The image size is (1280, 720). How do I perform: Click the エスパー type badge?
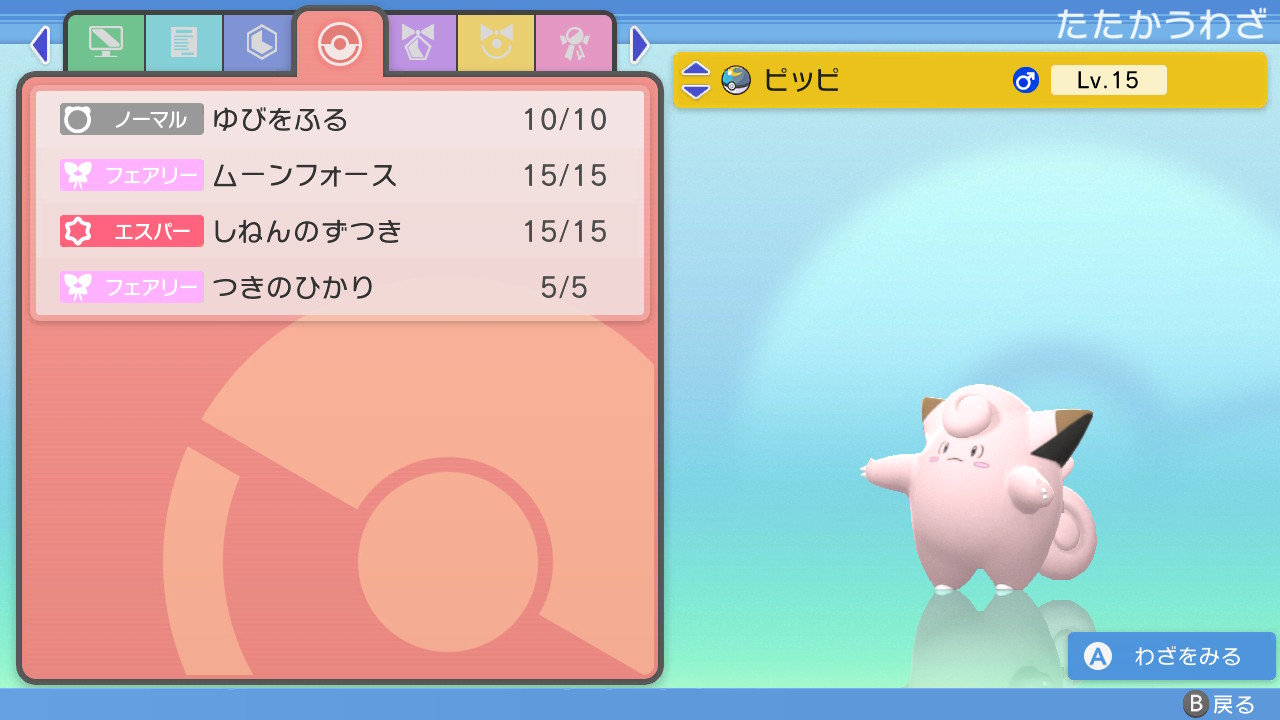click(x=132, y=232)
